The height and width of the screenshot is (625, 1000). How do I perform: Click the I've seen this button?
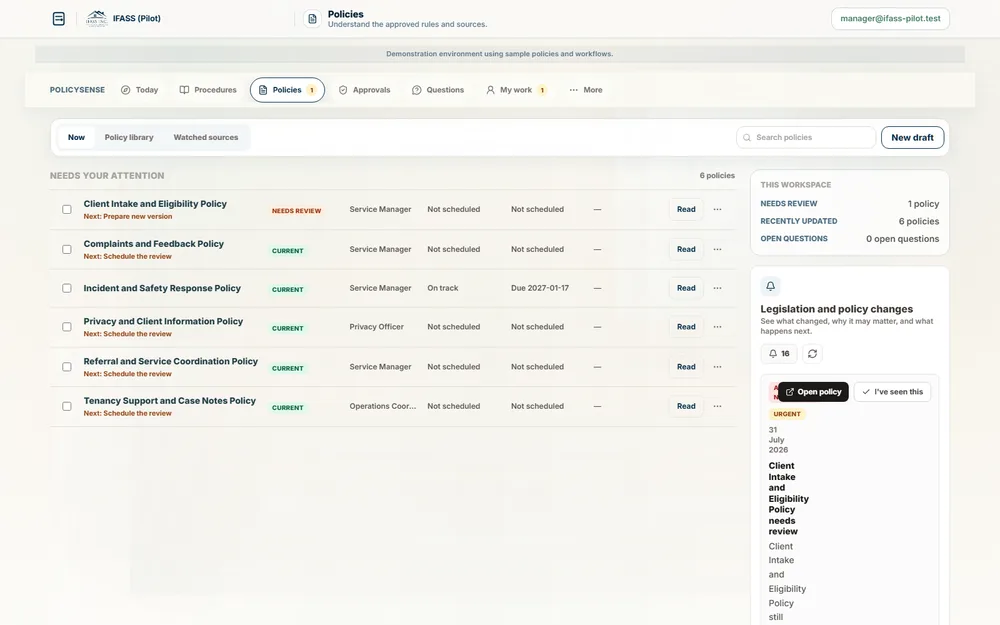[892, 392]
